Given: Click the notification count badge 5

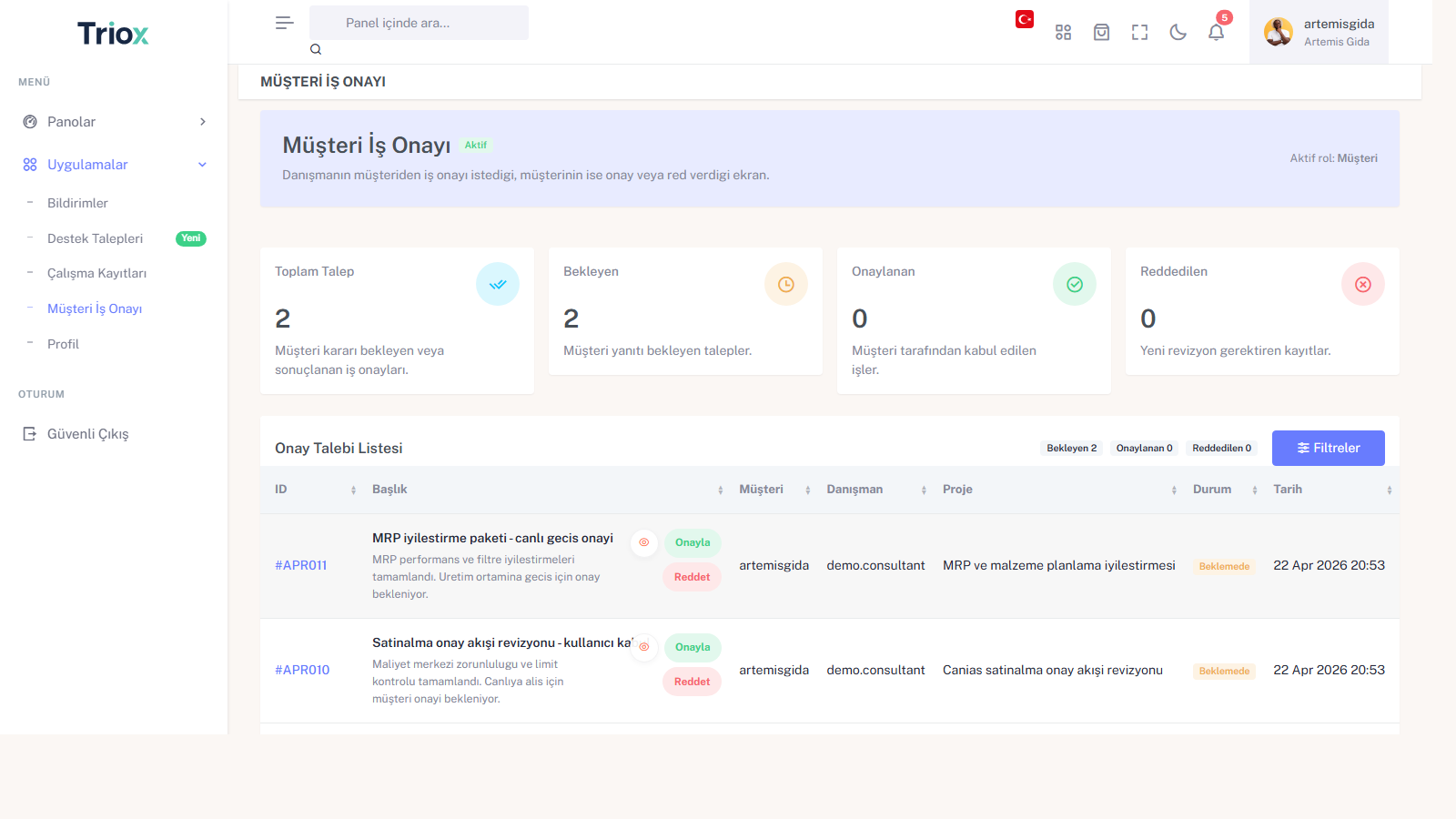Looking at the screenshot, I should coord(1225,17).
